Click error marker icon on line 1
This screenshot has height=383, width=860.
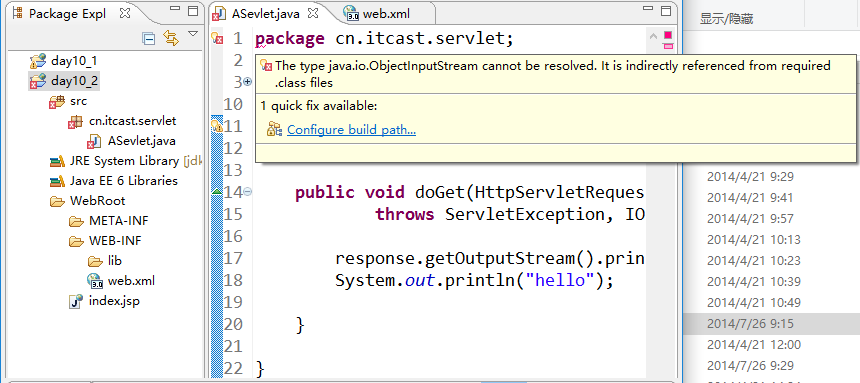click(217, 38)
